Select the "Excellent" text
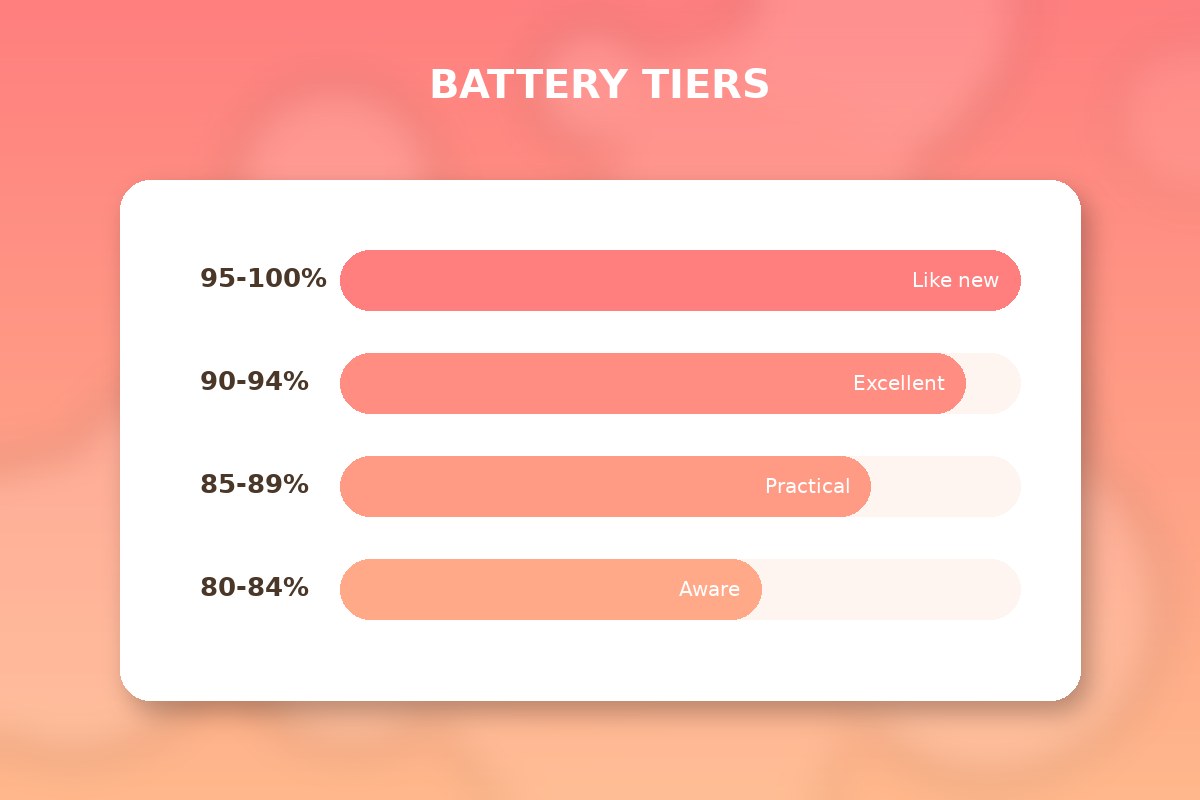1200x800 pixels. click(x=898, y=384)
